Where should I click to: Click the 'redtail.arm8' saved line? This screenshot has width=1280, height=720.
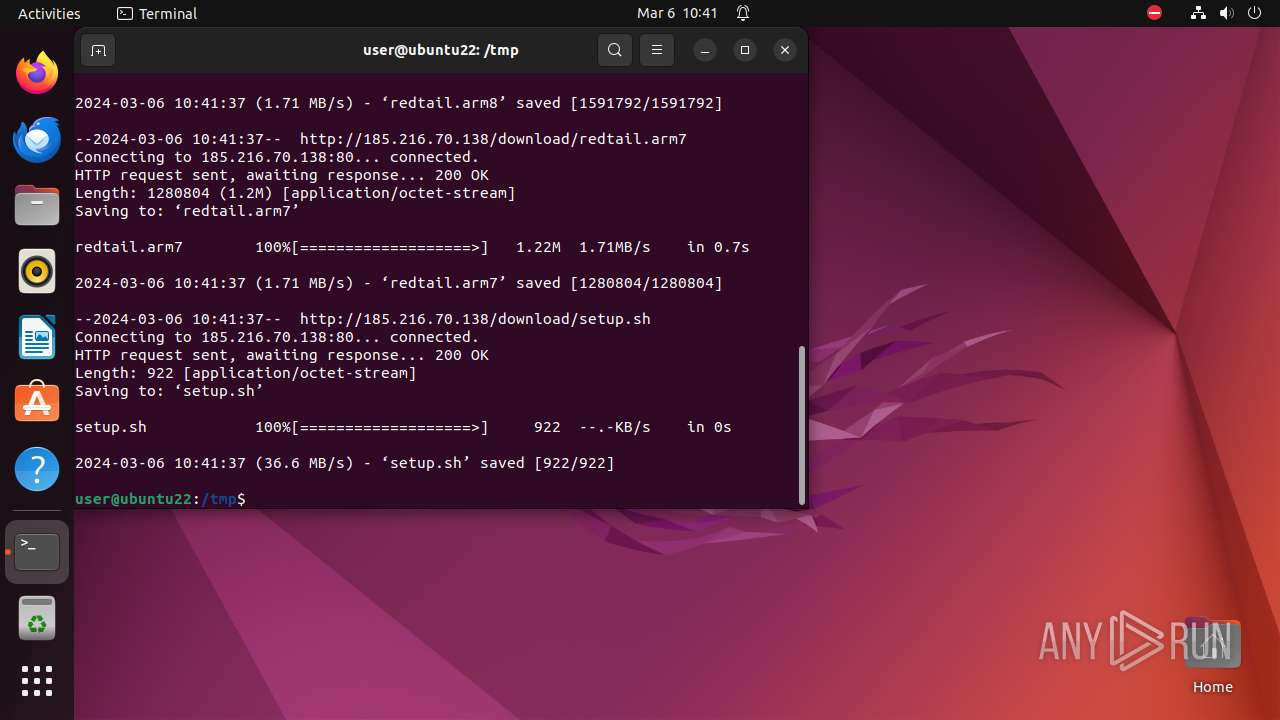[x=398, y=103]
